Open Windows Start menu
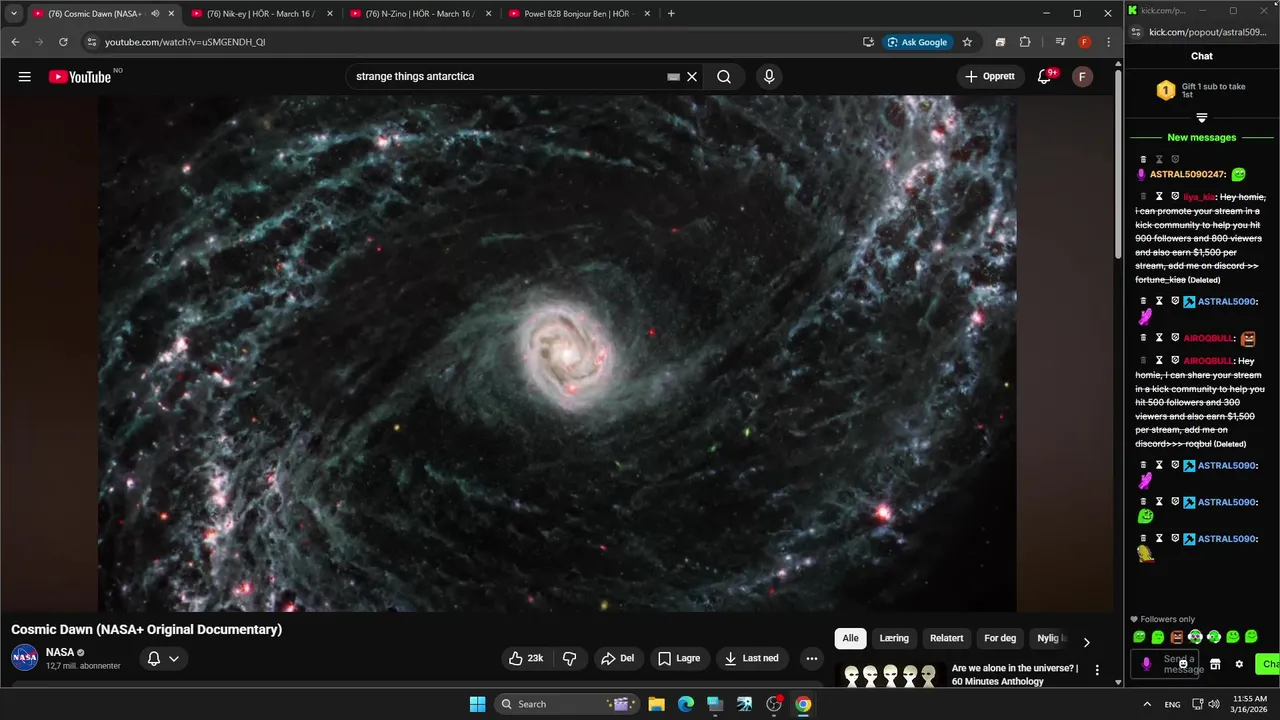This screenshot has height=720, width=1280. [x=477, y=704]
